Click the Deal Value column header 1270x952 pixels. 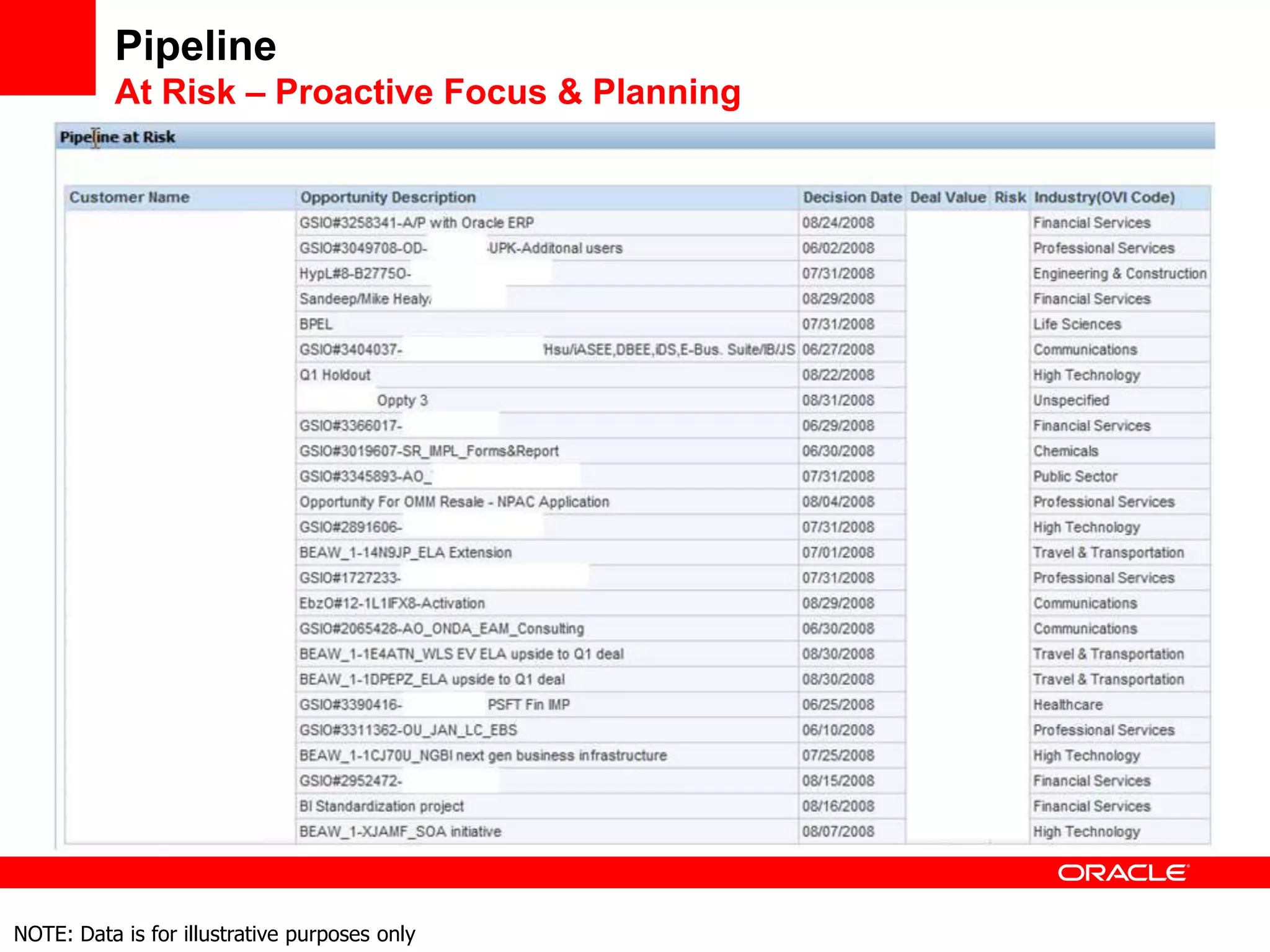[x=948, y=198]
